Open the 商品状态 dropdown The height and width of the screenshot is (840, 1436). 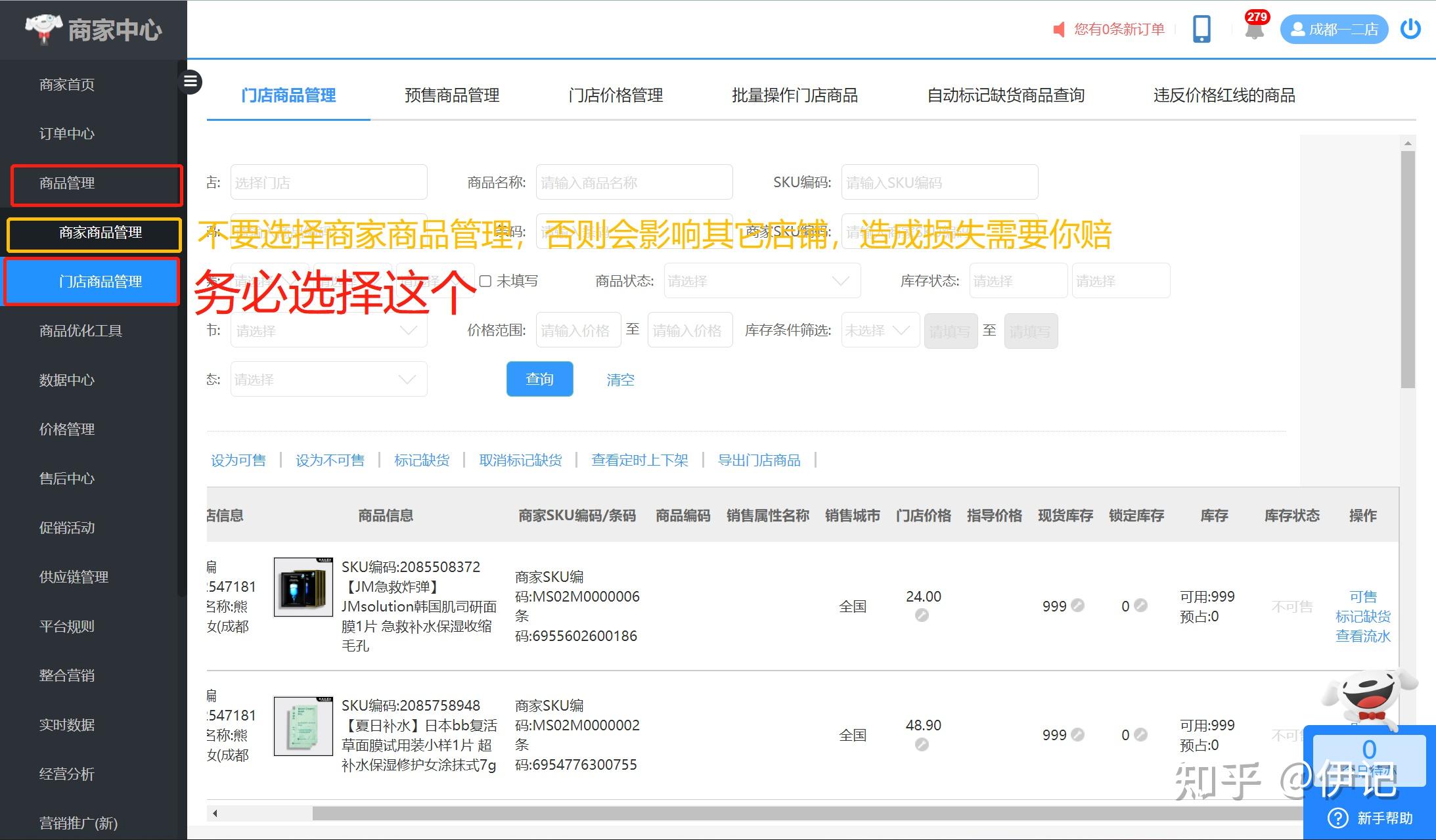(762, 280)
